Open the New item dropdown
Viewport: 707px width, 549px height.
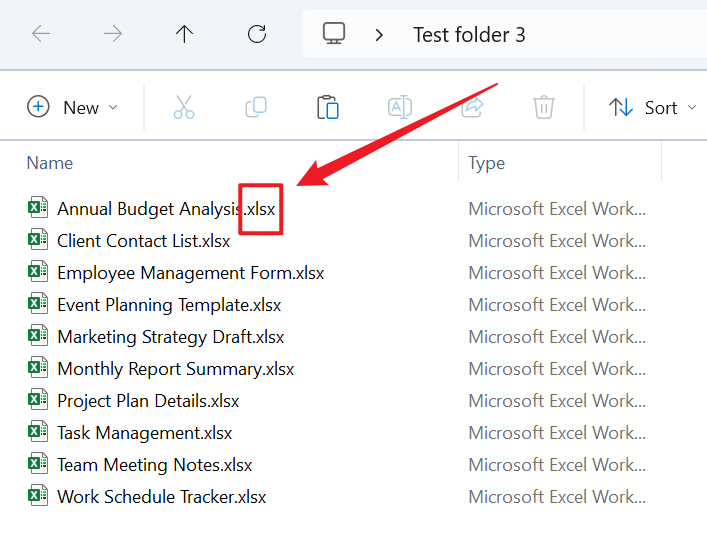(x=73, y=107)
